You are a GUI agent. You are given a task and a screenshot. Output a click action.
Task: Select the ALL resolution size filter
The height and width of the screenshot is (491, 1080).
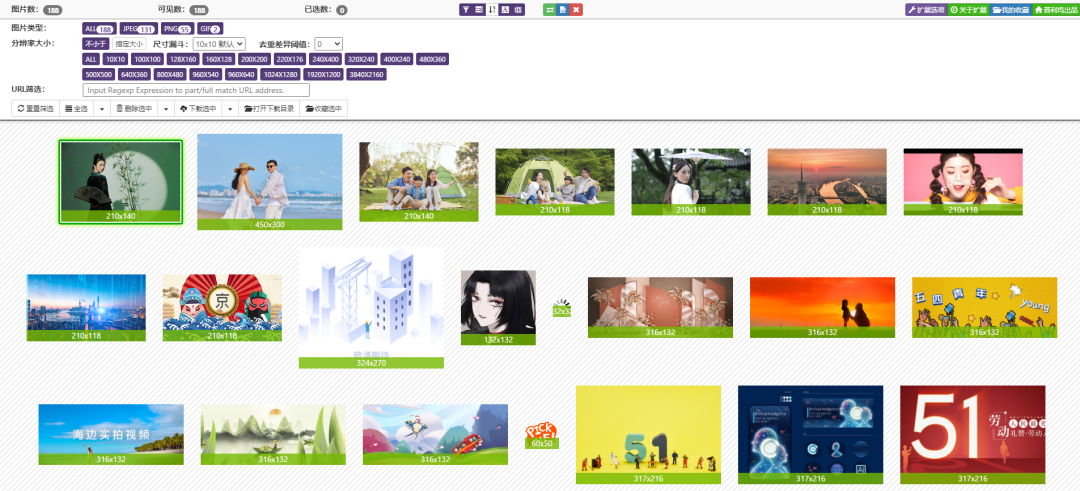coord(91,59)
